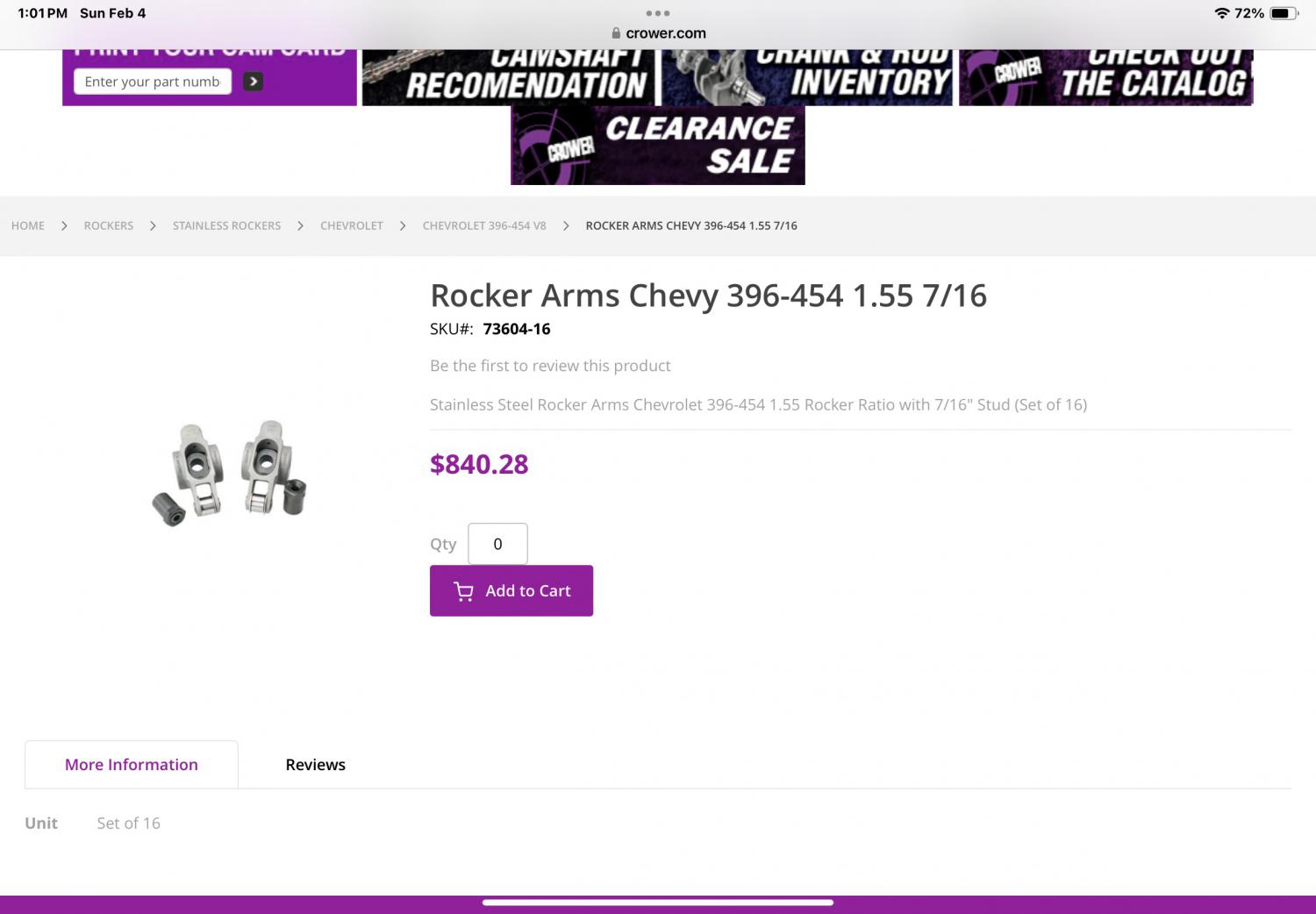Open the STAINLESS ROCKERS breadcrumb
1316x914 pixels.
pos(226,225)
